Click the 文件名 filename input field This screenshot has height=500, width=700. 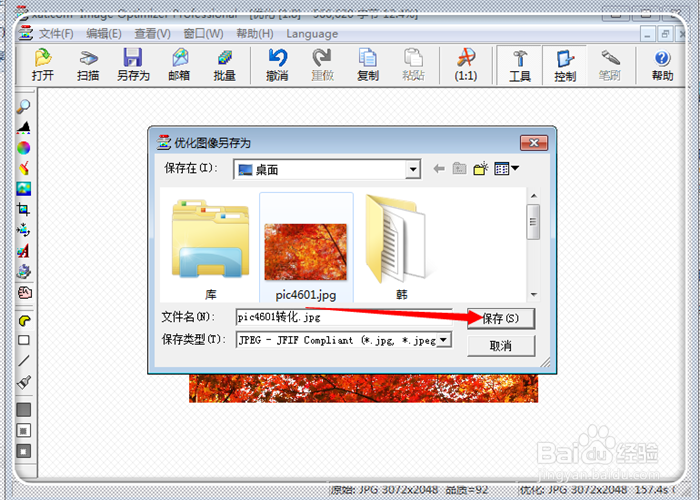[344, 317]
